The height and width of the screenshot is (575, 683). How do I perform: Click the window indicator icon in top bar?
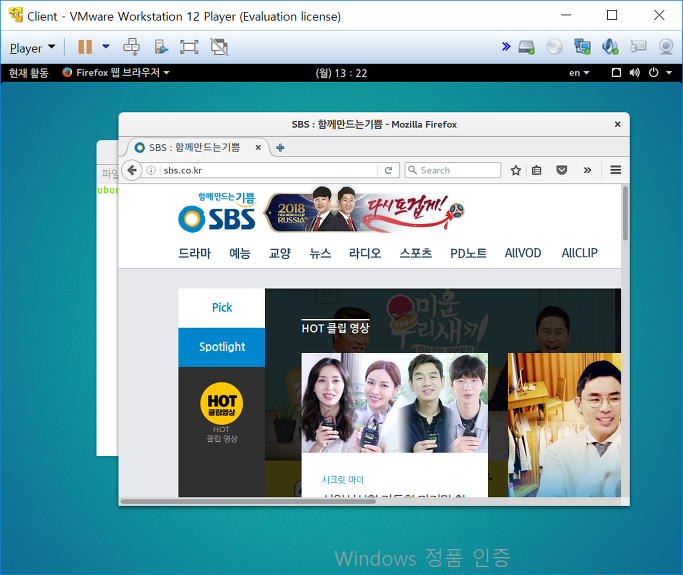(x=616, y=72)
